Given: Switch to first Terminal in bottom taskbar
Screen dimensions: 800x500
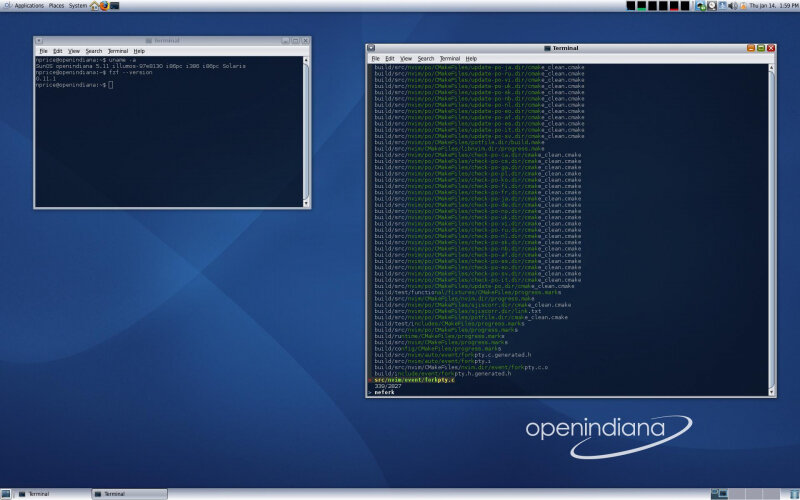Looking at the screenshot, I should coord(52,494).
